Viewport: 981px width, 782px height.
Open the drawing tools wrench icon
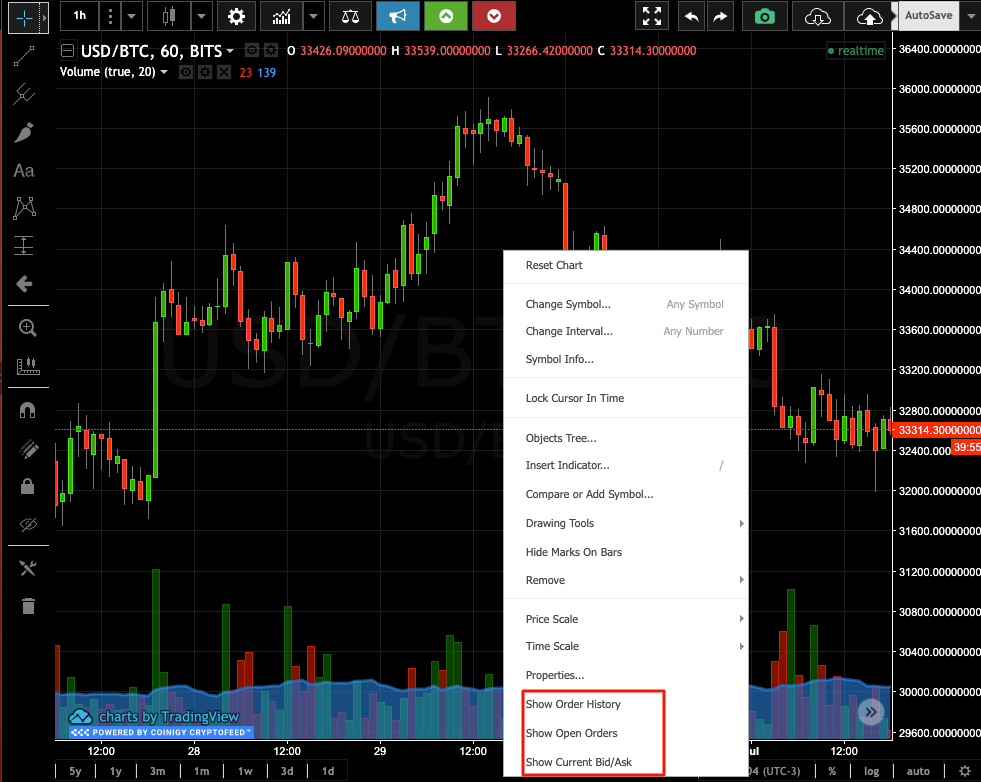coord(28,568)
